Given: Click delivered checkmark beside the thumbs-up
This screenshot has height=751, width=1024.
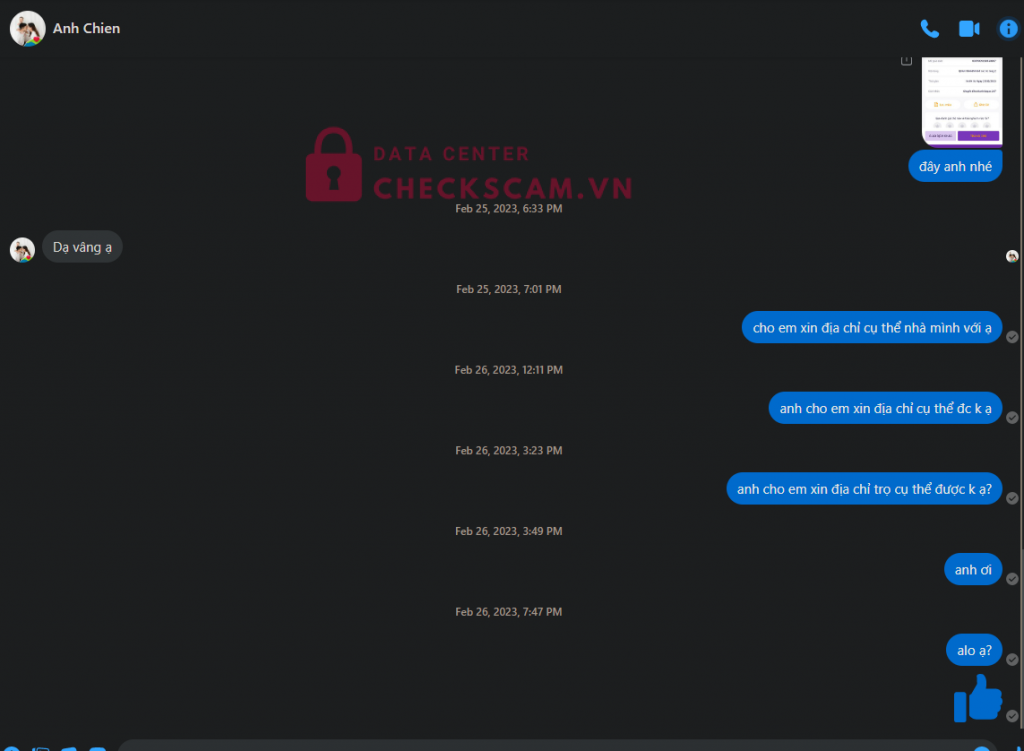Looking at the screenshot, I should [1012, 716].
